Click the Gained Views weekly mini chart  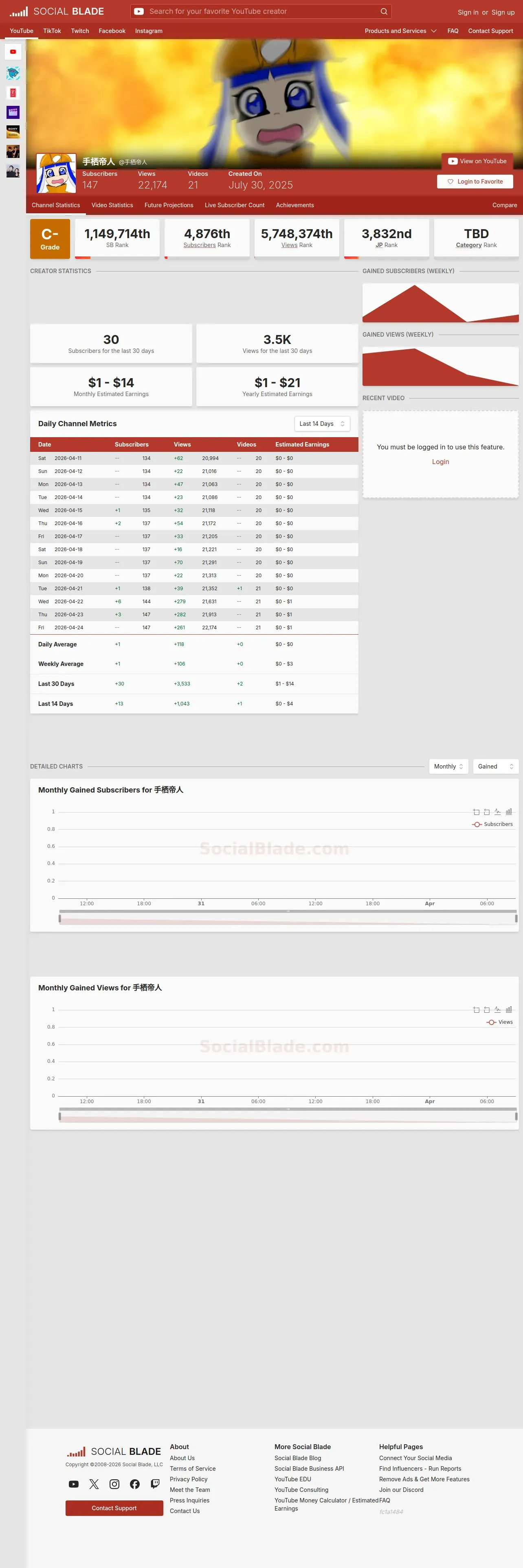(440, 366)
